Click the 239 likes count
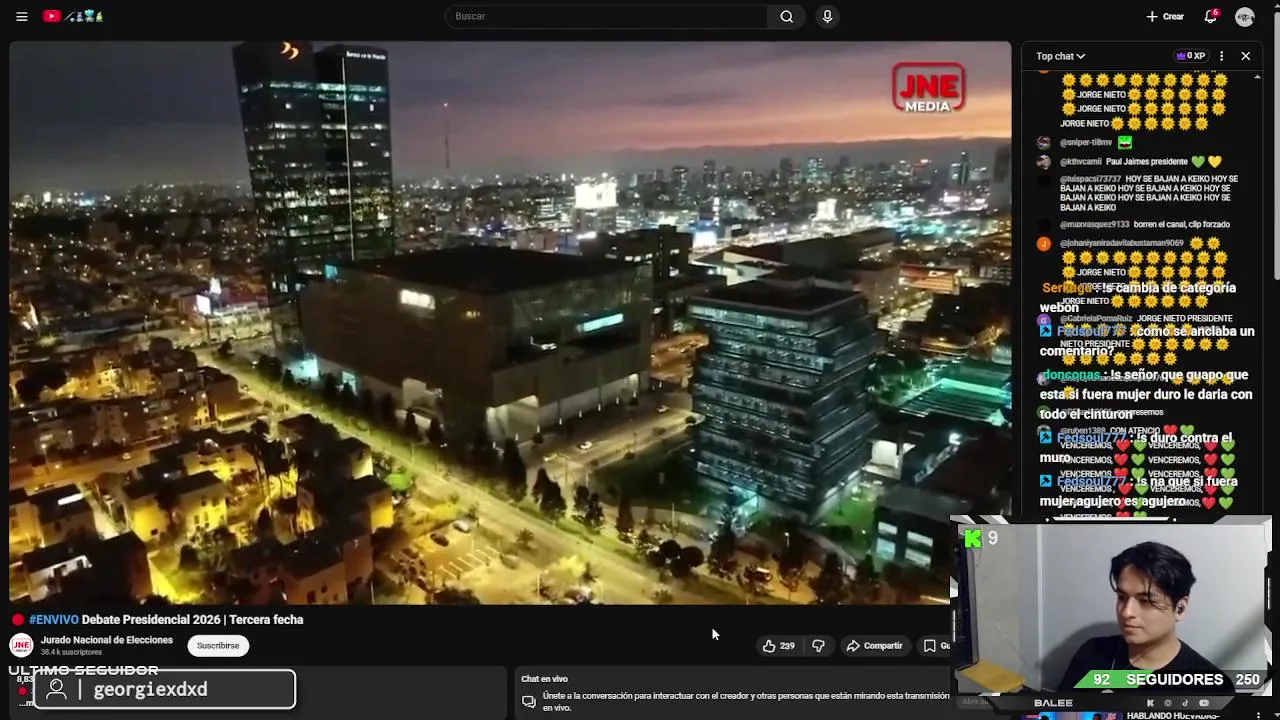1280x720 pixels. pos(787,646)
